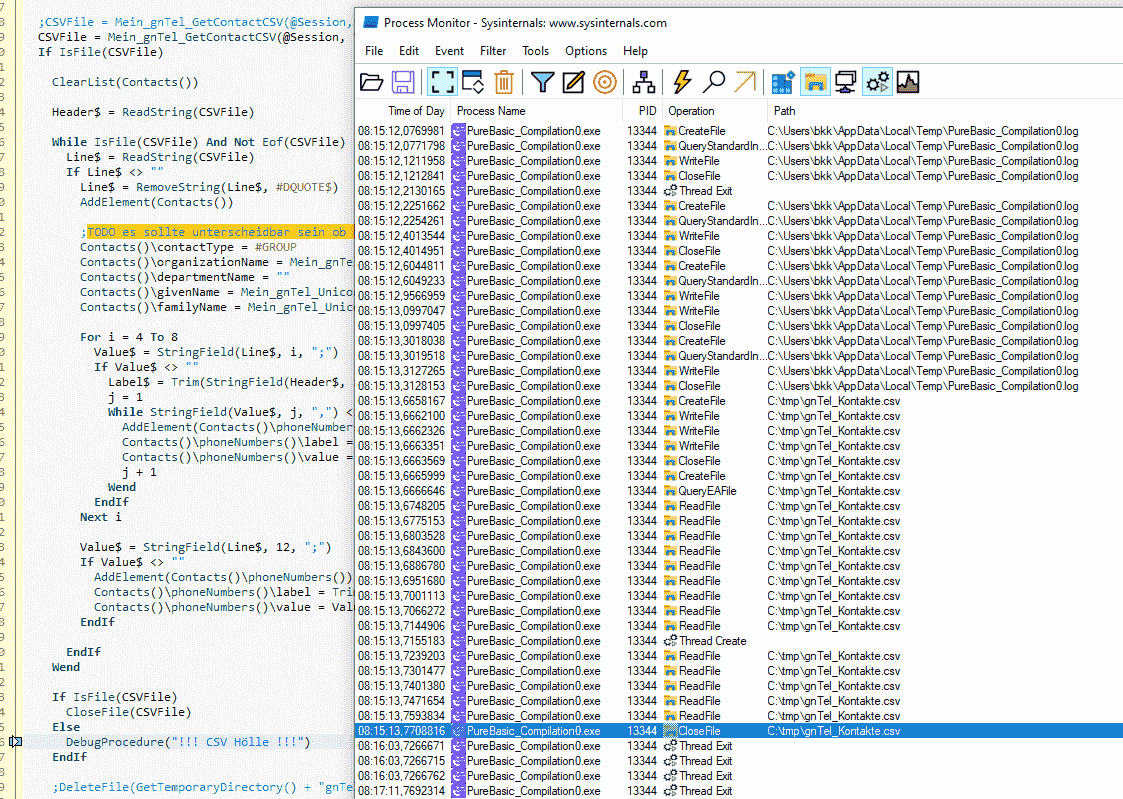The width and height of the screenshot is (1123, 799).
Task: Toggle Show Profiling Events graph icon
Action: 908,82
